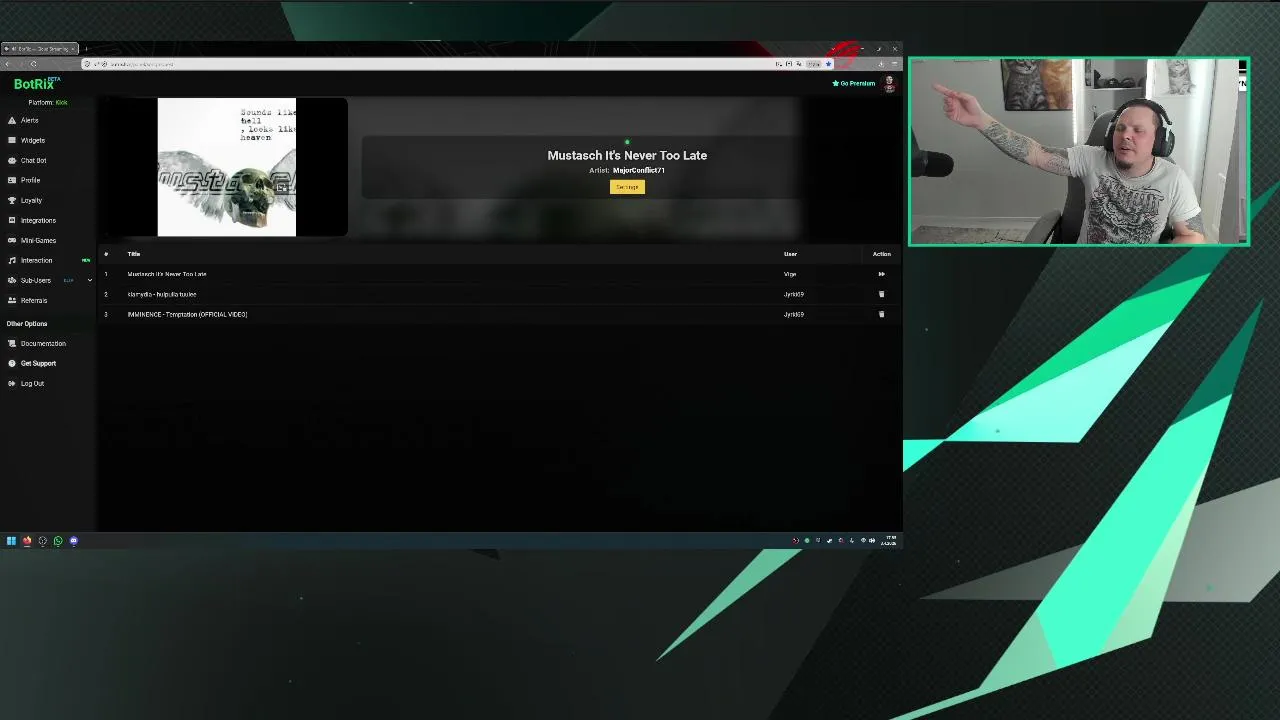1280x720 pixels.
Task: Click the Mustasch album art video
Action: (227, 167)
